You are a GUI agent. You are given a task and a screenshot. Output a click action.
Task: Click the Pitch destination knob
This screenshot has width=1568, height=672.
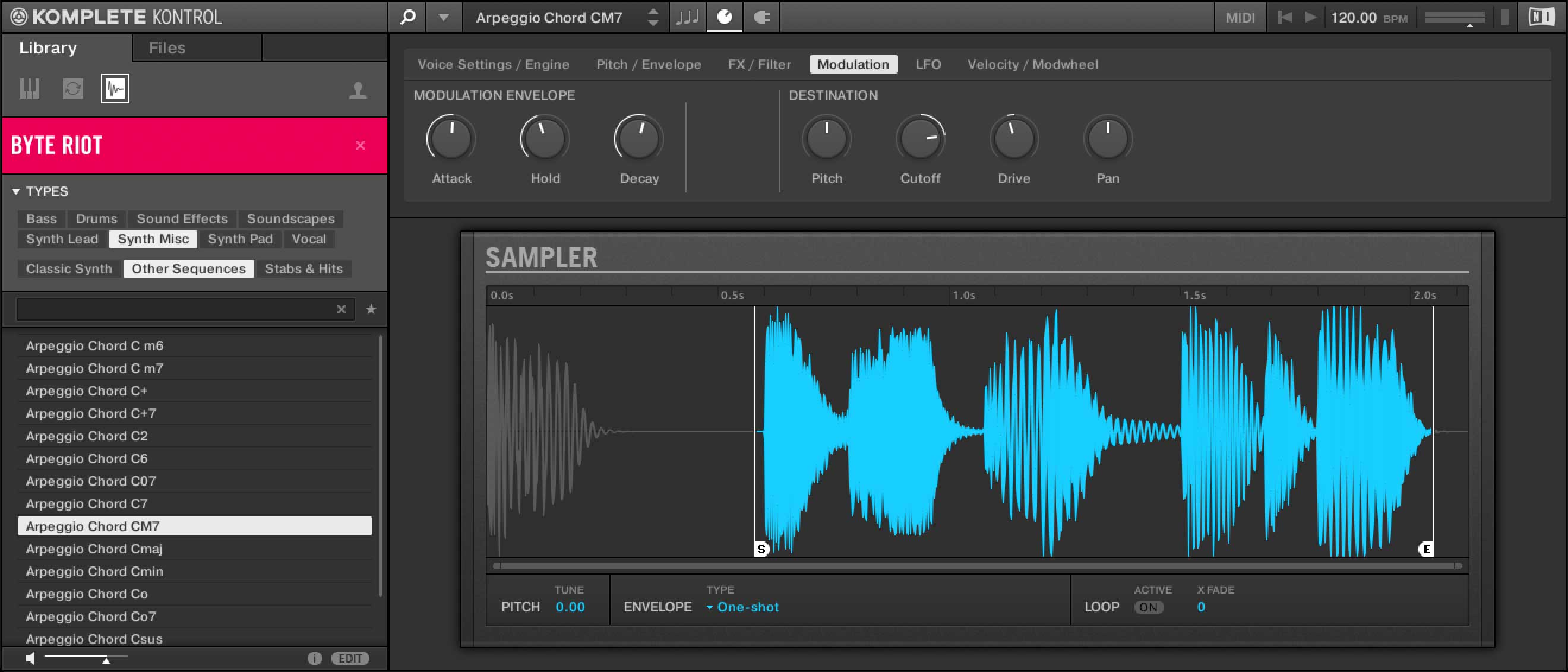[826, 138]
